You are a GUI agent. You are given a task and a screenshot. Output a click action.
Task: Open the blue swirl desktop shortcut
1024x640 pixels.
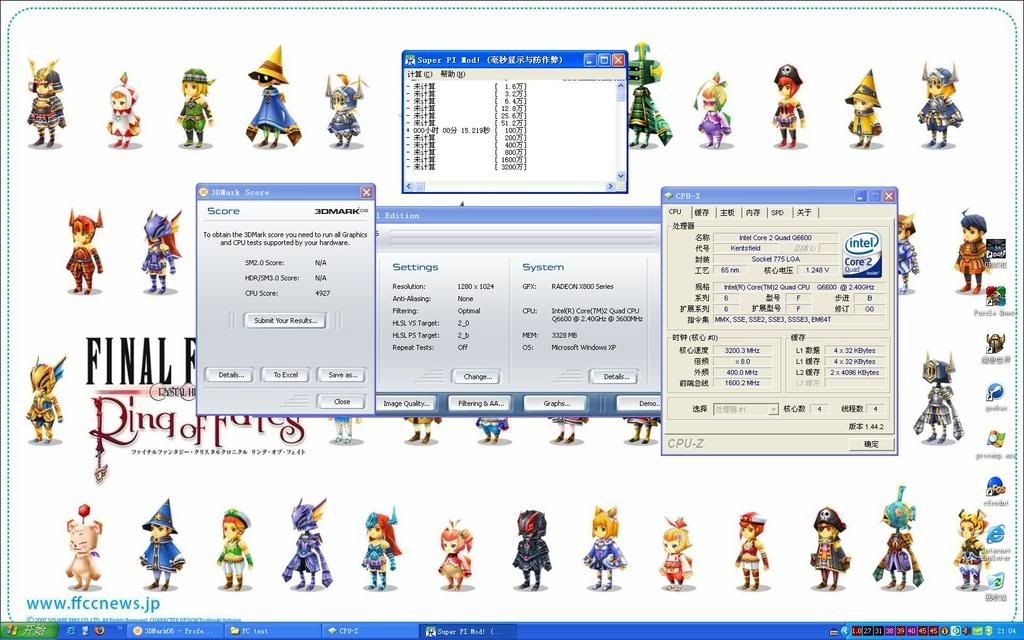tap(995, 392)
